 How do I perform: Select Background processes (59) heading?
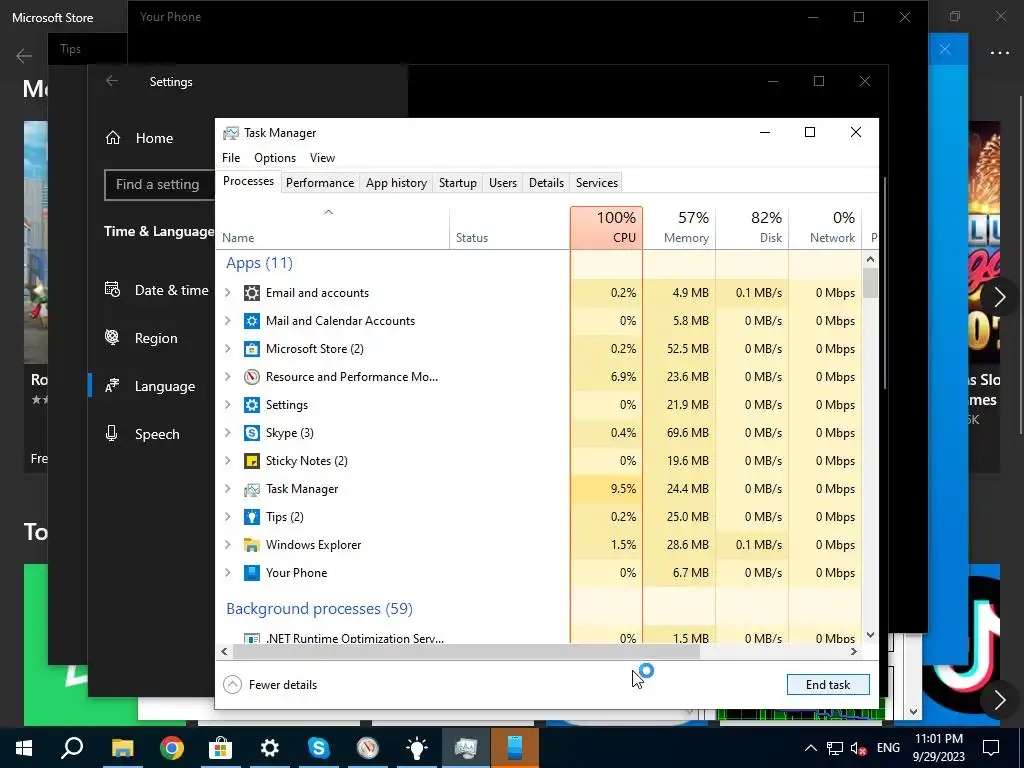[319, 609]
